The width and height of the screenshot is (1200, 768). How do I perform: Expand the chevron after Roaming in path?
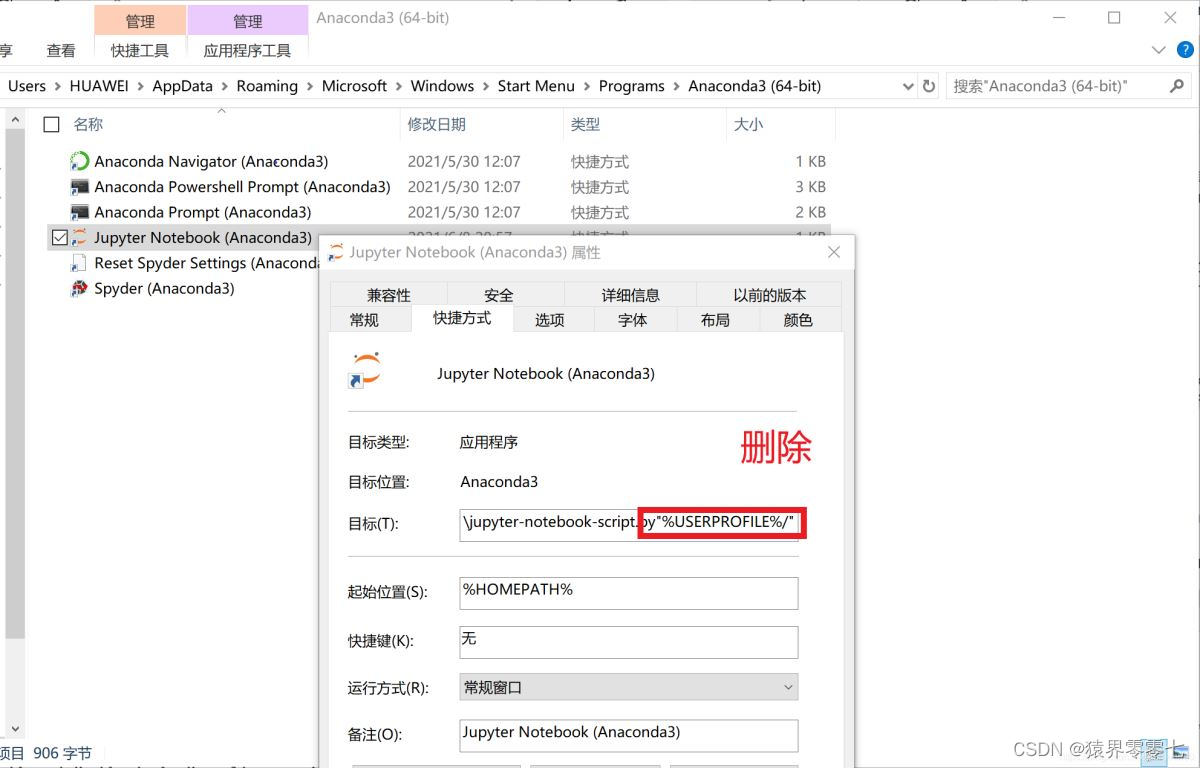click(310, 86)
